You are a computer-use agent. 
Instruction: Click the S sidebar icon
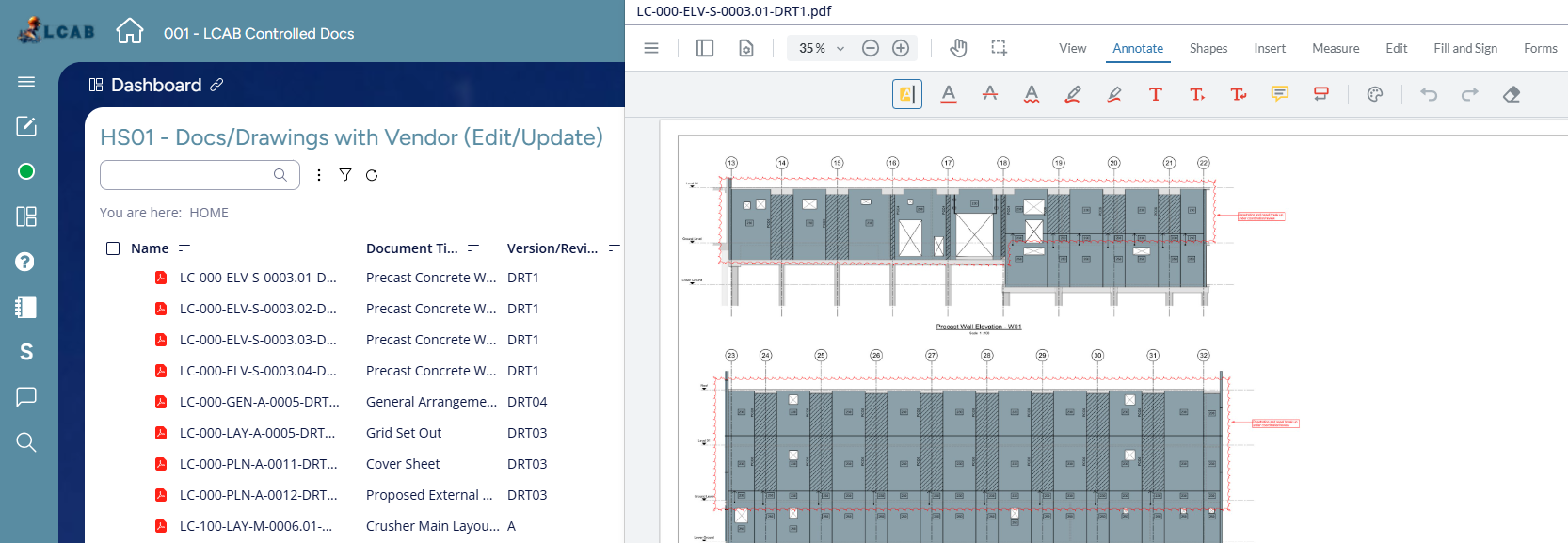point(26,352)
